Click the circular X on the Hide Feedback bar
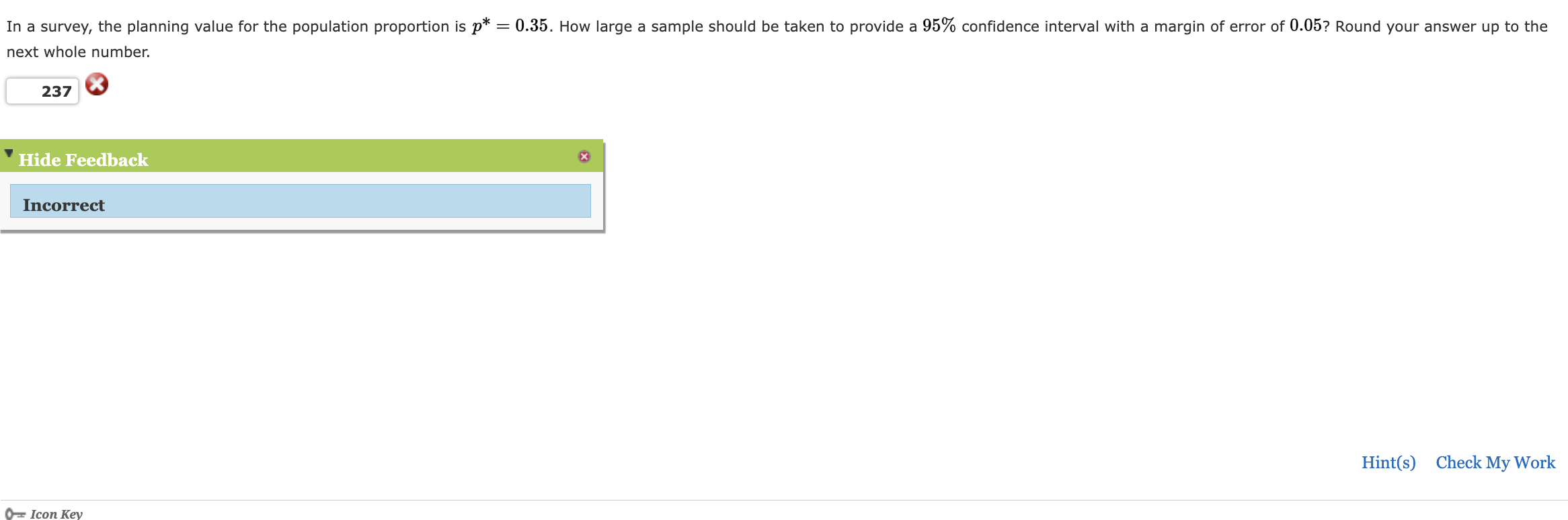The width and height of the screenshot is (1568, 520). point(584,155)
